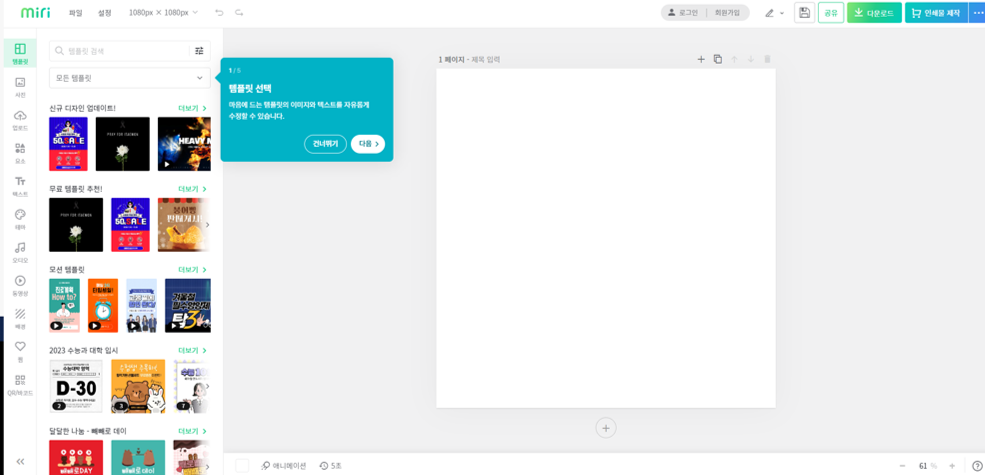
Task: Click the circular add-page button below canvas
Action: (x=606, y=428)
